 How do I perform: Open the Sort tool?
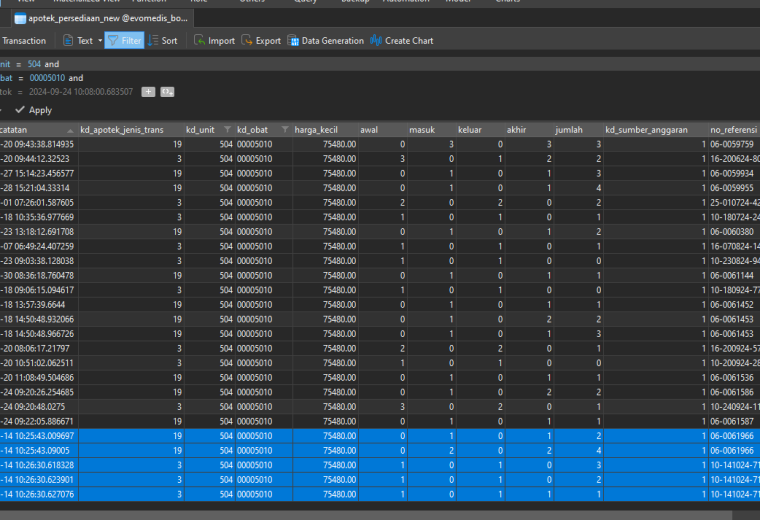pos(163,41)
